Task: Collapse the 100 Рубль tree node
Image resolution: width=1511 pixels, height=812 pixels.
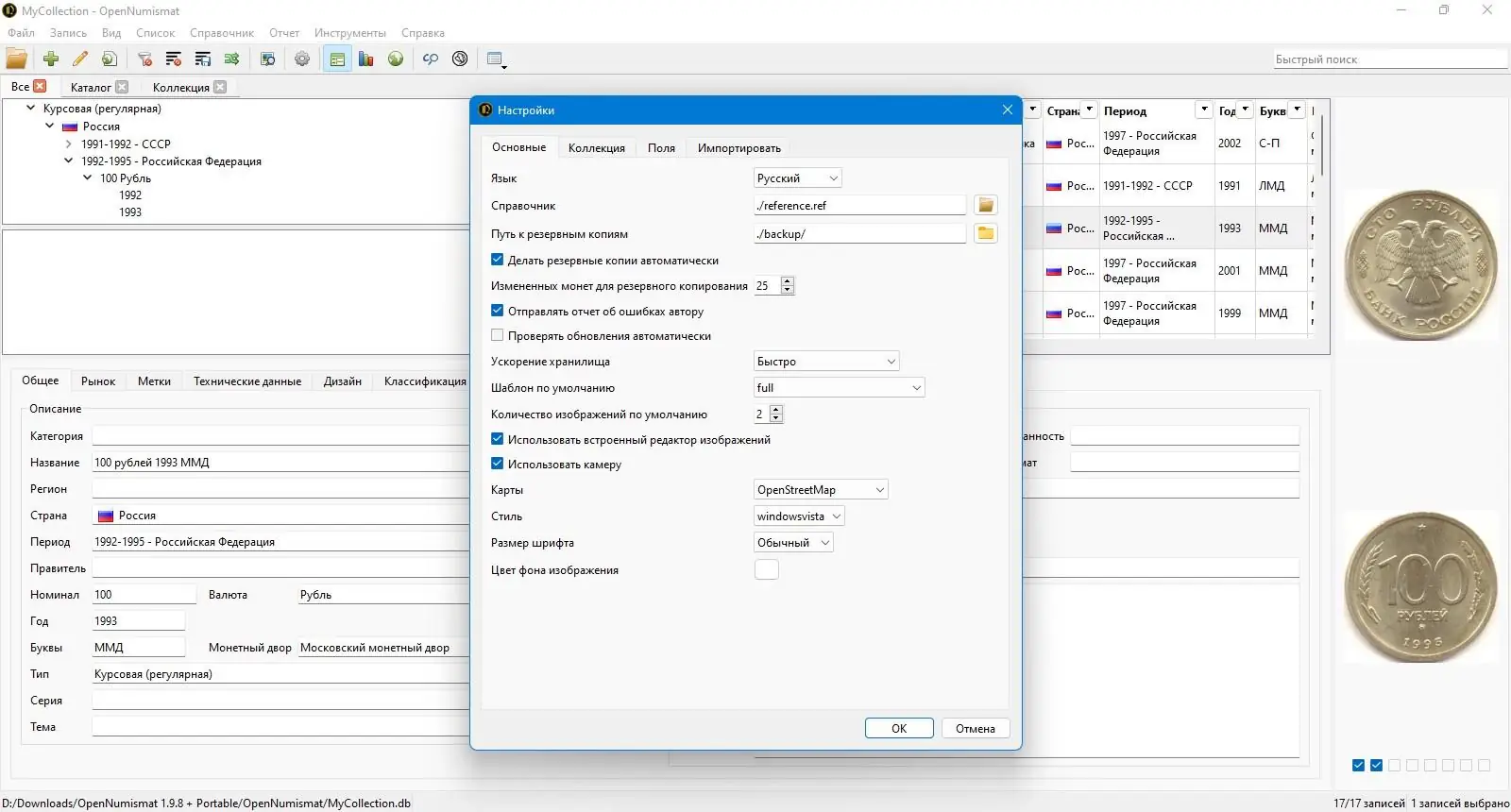Action: pyautogui.click(x=87, y=178)
